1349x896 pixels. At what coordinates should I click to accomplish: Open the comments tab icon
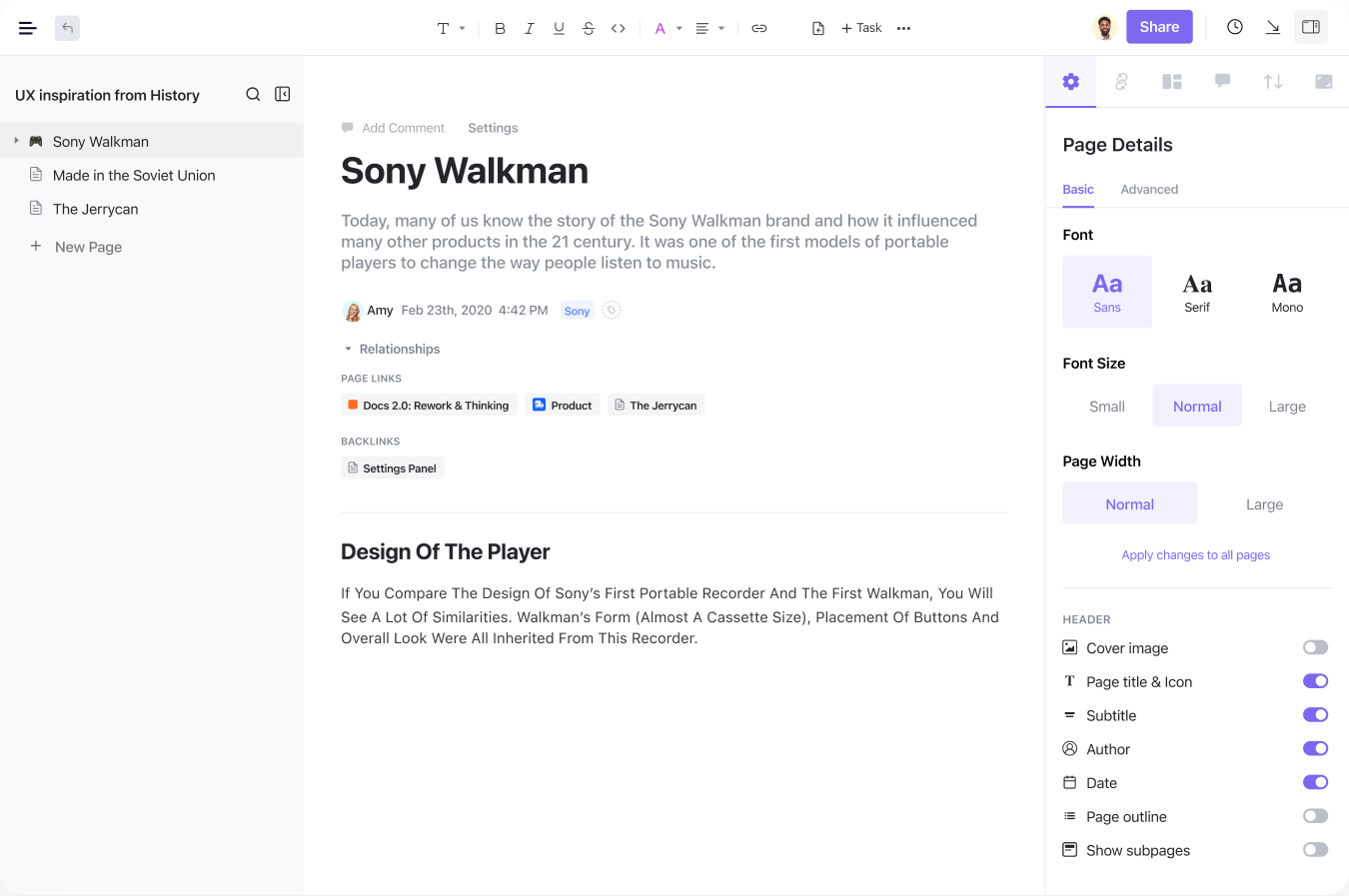(x=1222, y=81)
